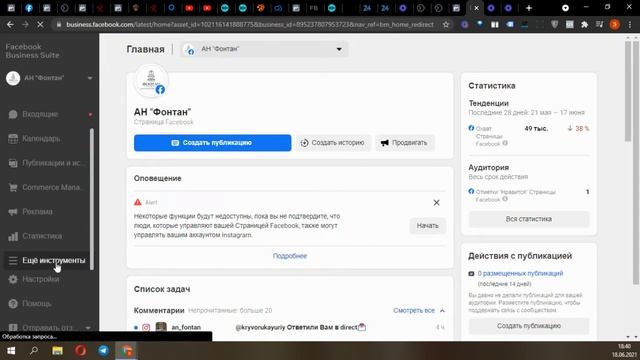
Task: Click the Входящие chat bubble icon
Action: click(x=13, y=114)
